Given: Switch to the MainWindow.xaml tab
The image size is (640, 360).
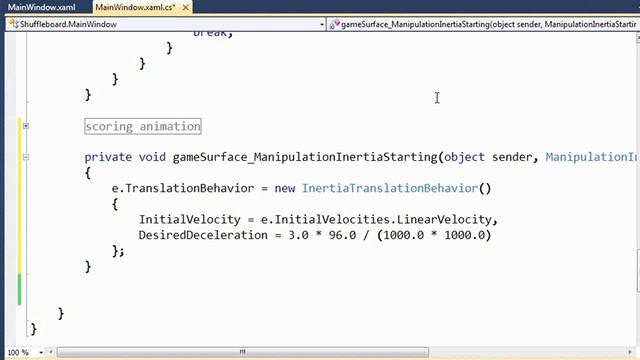Looking at the screenshot, I should pos(42,7).
